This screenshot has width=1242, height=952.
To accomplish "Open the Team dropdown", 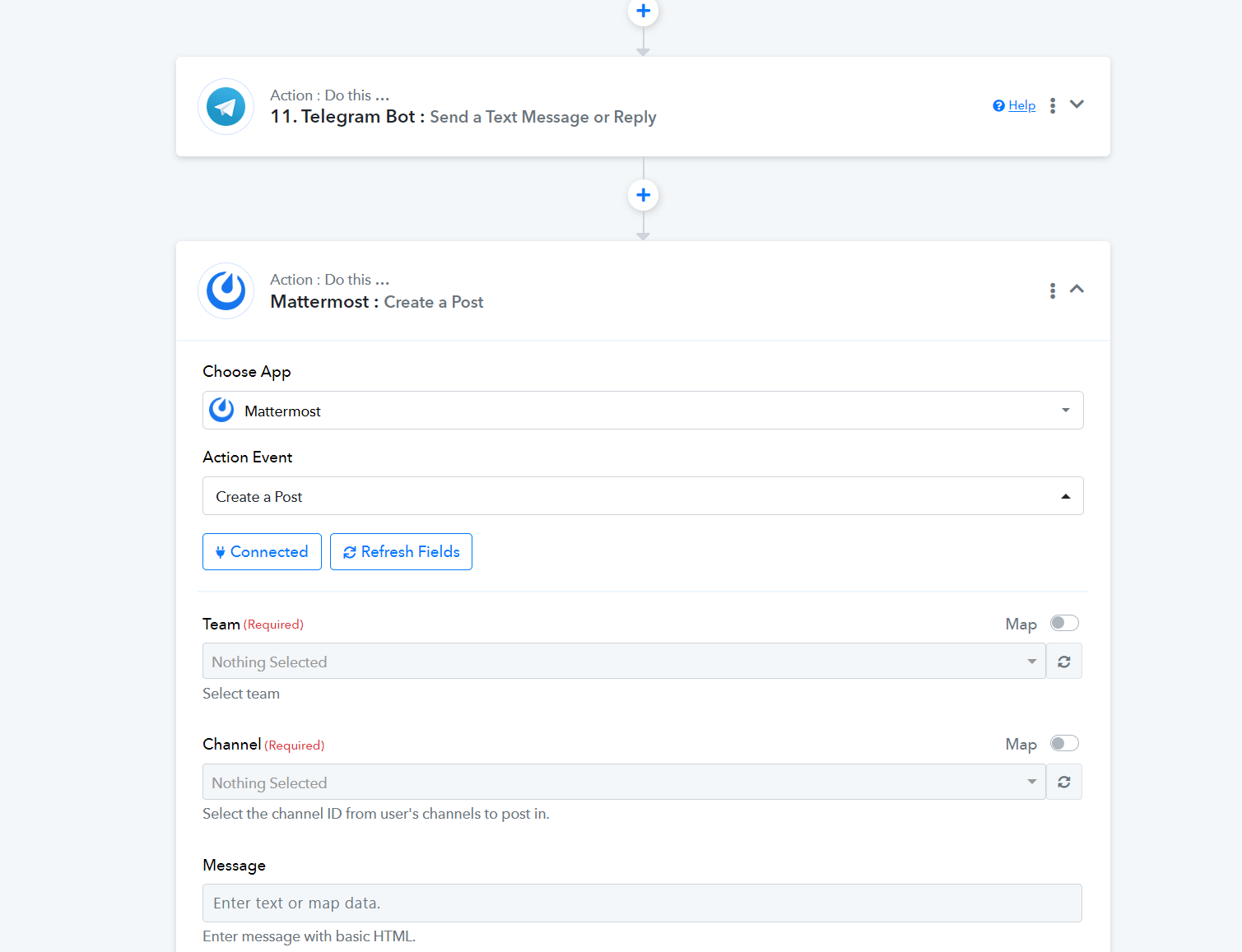I will pyautogui.click(x=624, y=662).
